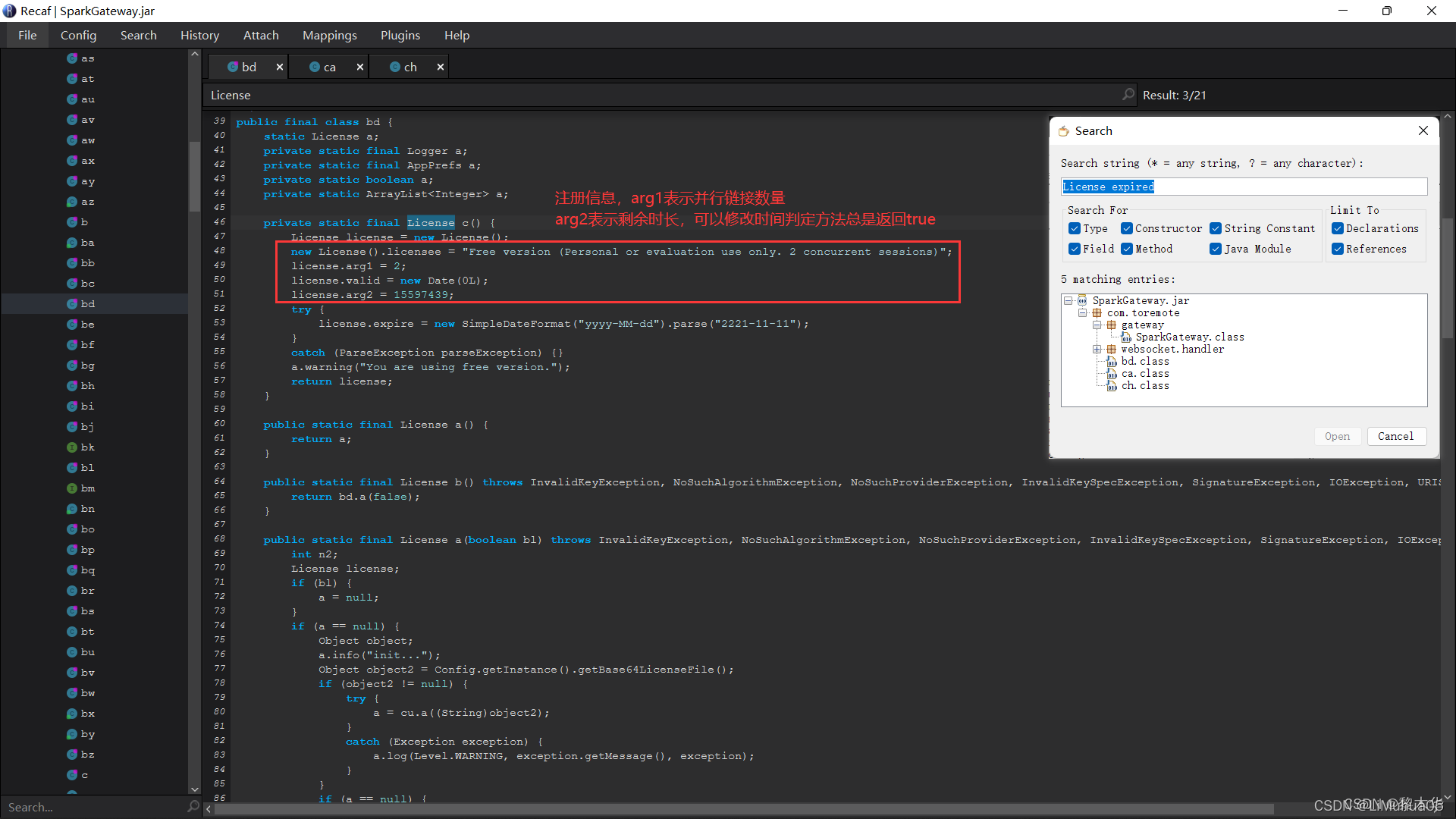
Task: Click Cancel button in Search dialog
Action: [1396, 436]
